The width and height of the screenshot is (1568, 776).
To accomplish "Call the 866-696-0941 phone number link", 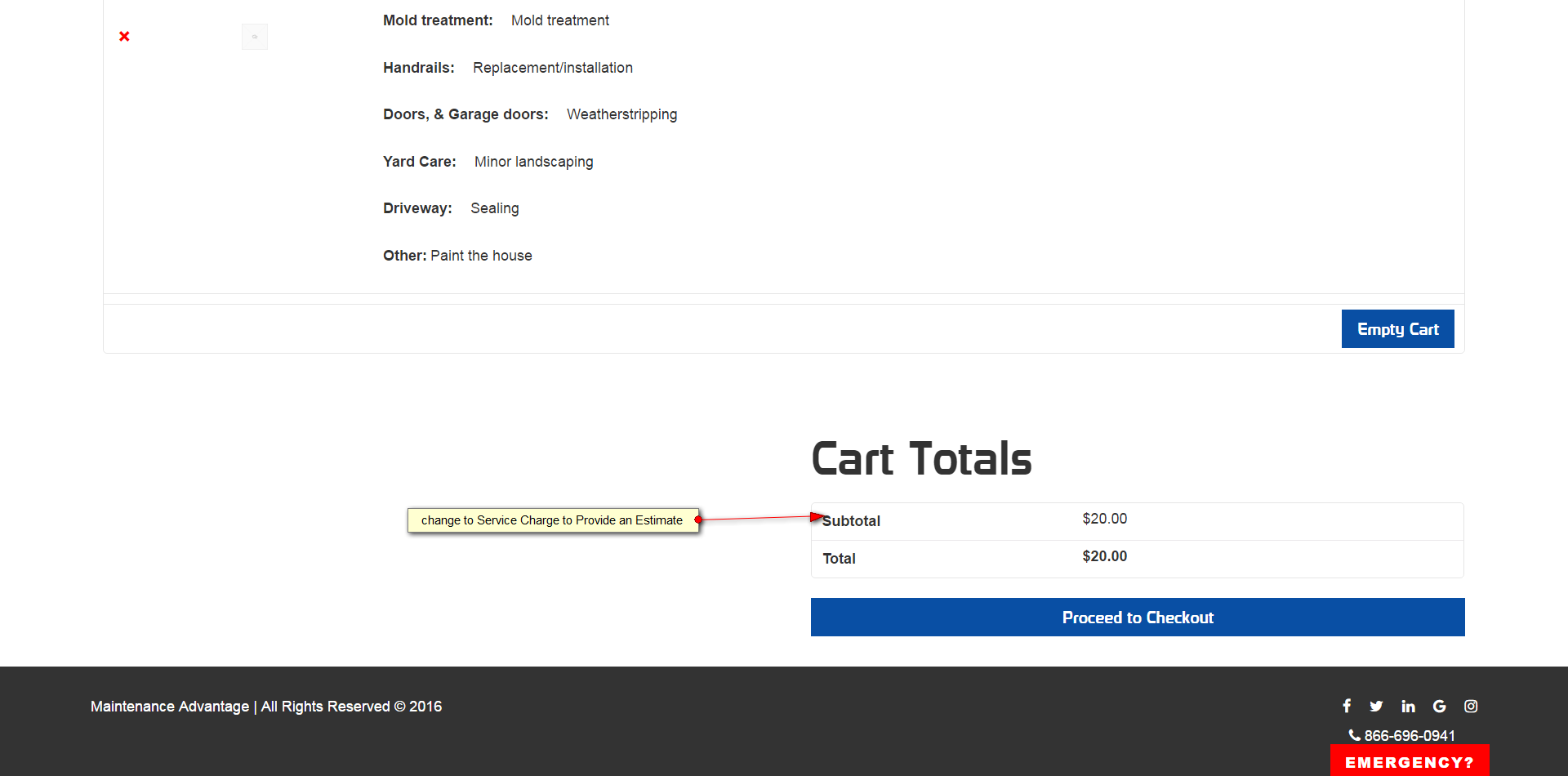I will [x=1409, y=735].
